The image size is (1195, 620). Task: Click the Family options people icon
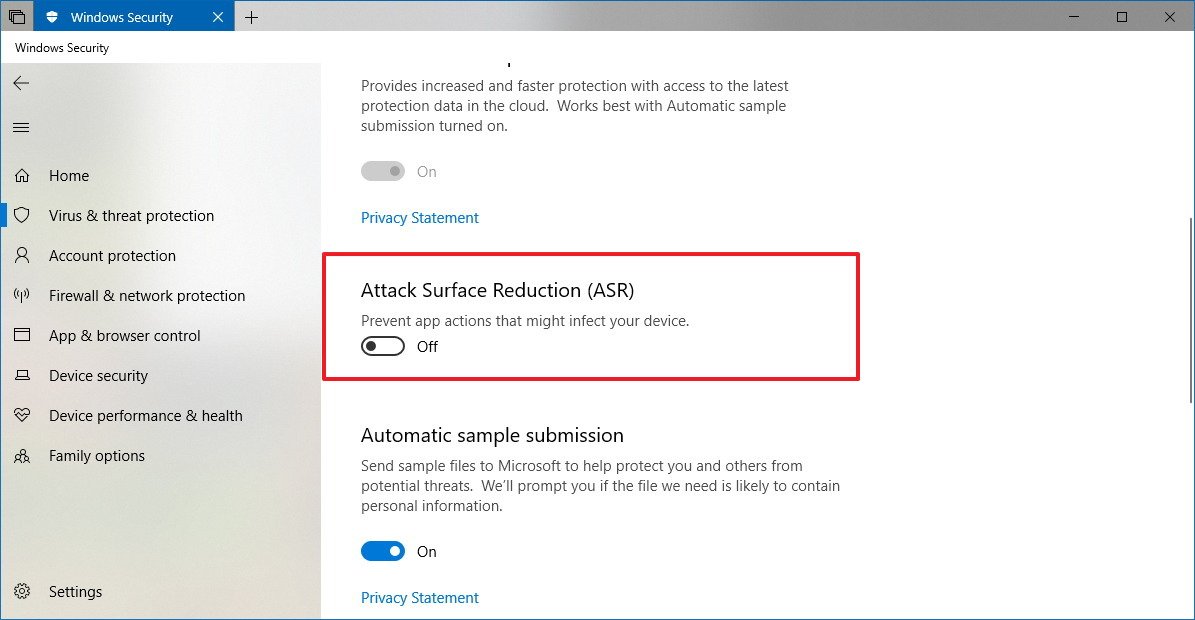coord(22,456)
